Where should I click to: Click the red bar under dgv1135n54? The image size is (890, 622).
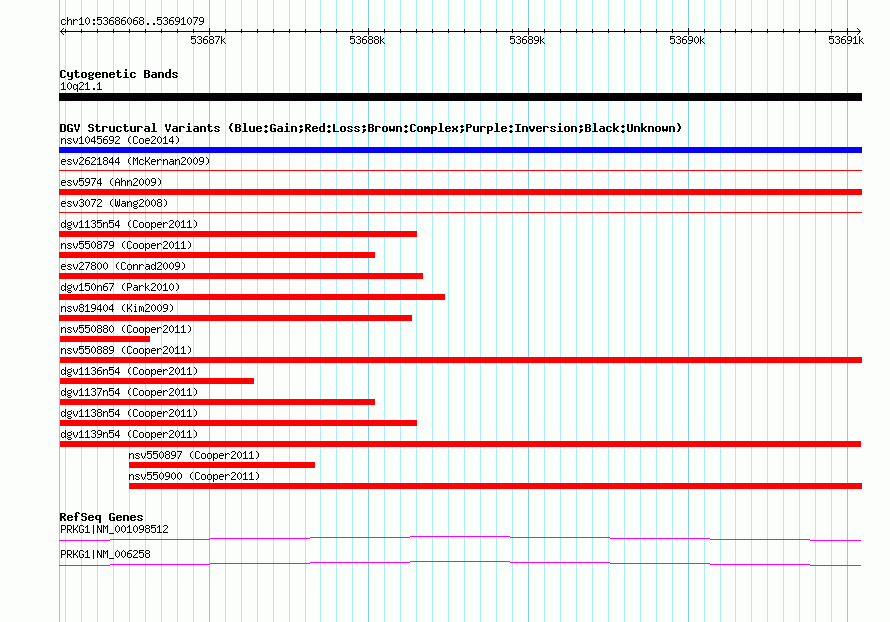(x=238, y=234)
